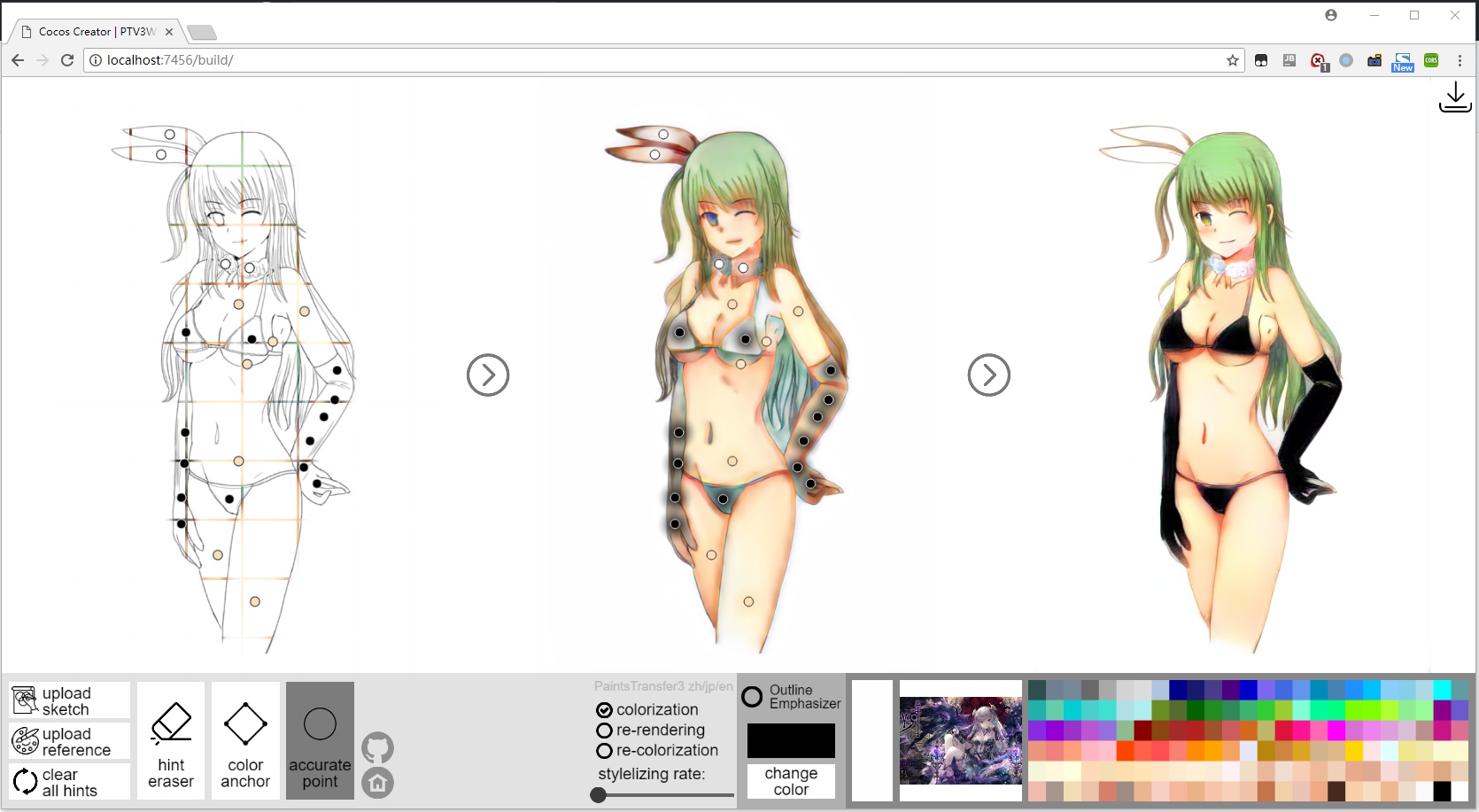Open the Chrome three-dot menu
This screenshot has height=812, width=1479.
[x=1460, y=60]
